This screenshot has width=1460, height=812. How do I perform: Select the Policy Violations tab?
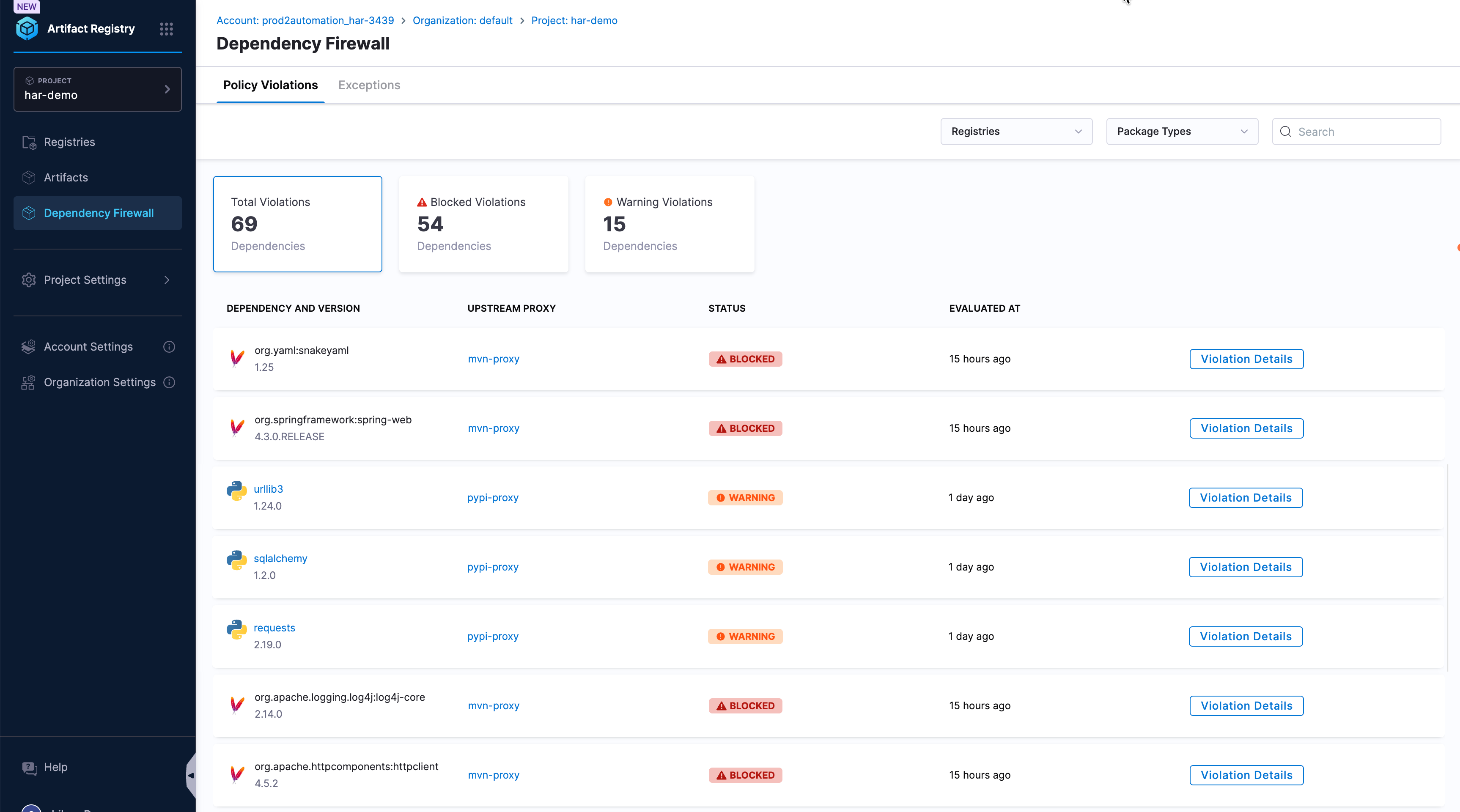coord(270,85)
